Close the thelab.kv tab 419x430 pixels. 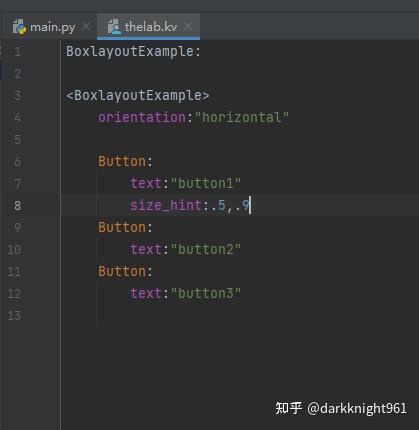pos(188,26)
